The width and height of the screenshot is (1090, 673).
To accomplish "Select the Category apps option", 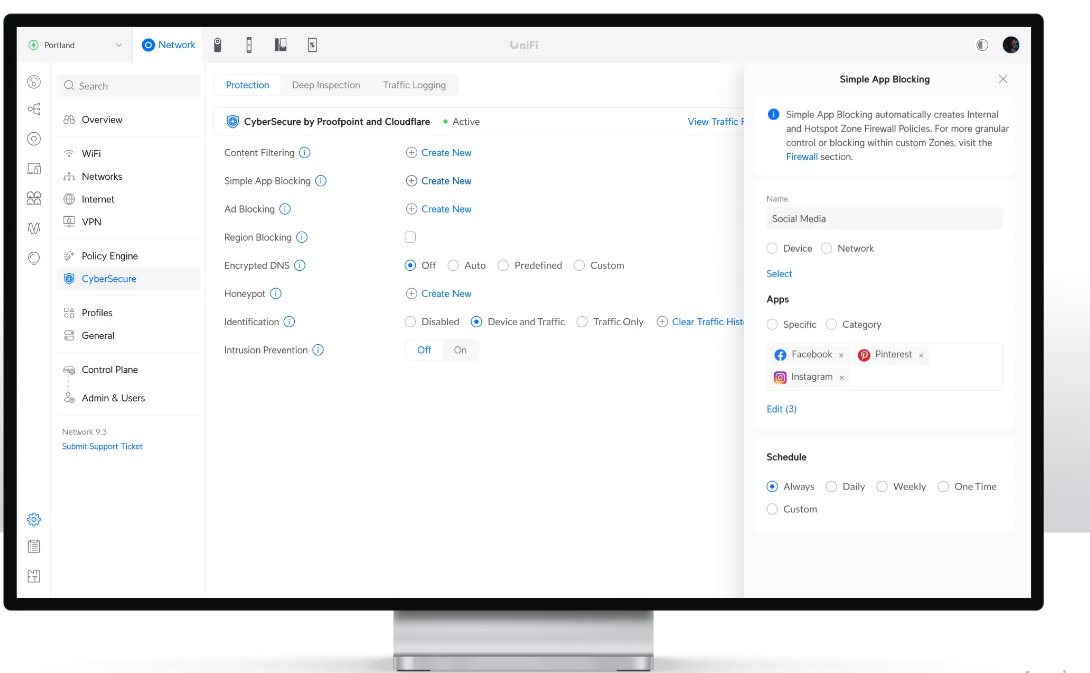I will click(x=831, y=325).
